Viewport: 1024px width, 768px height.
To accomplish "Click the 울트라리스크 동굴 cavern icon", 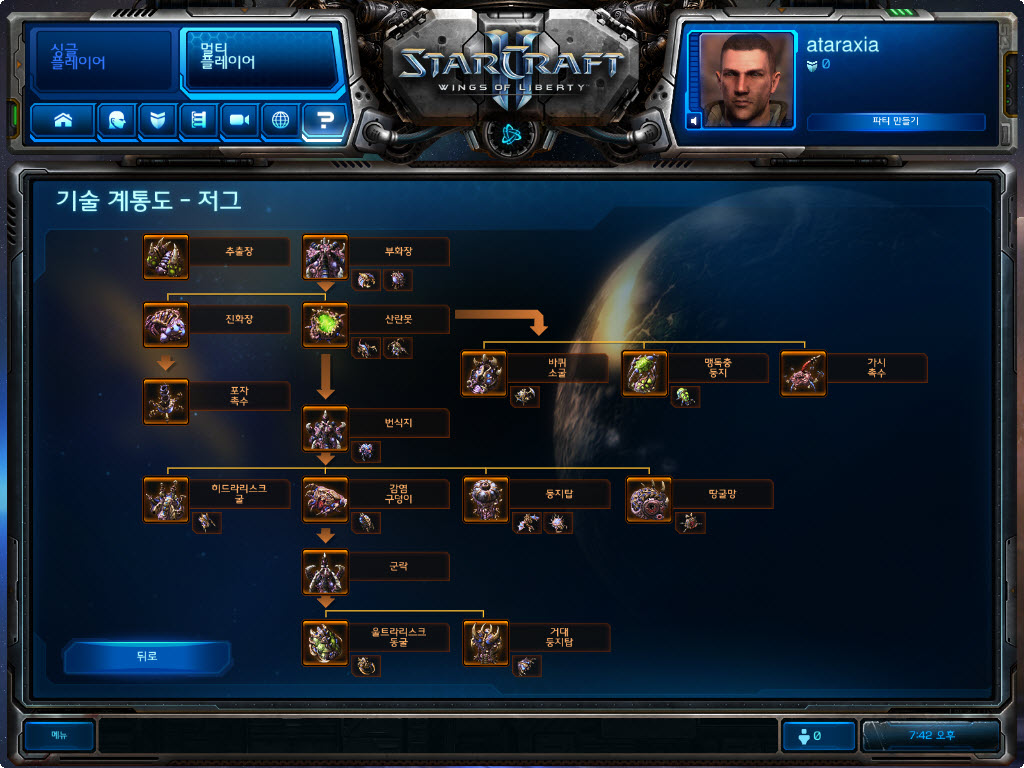I will pos(325,643).
